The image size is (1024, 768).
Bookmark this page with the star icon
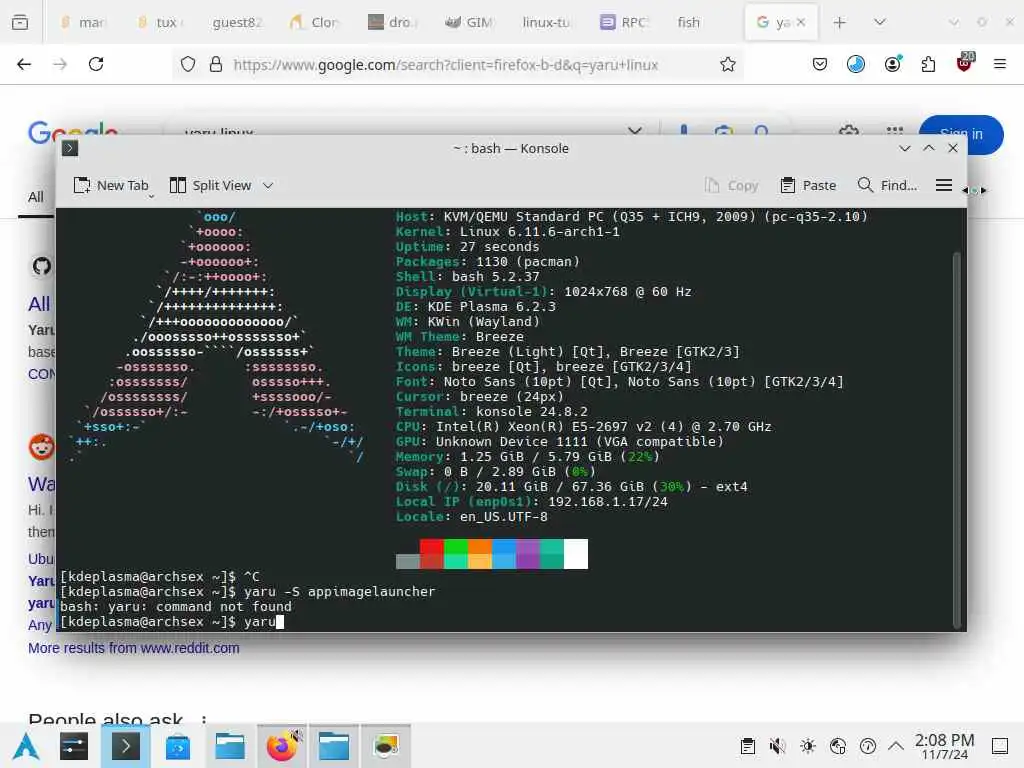(x=728, y=64)
